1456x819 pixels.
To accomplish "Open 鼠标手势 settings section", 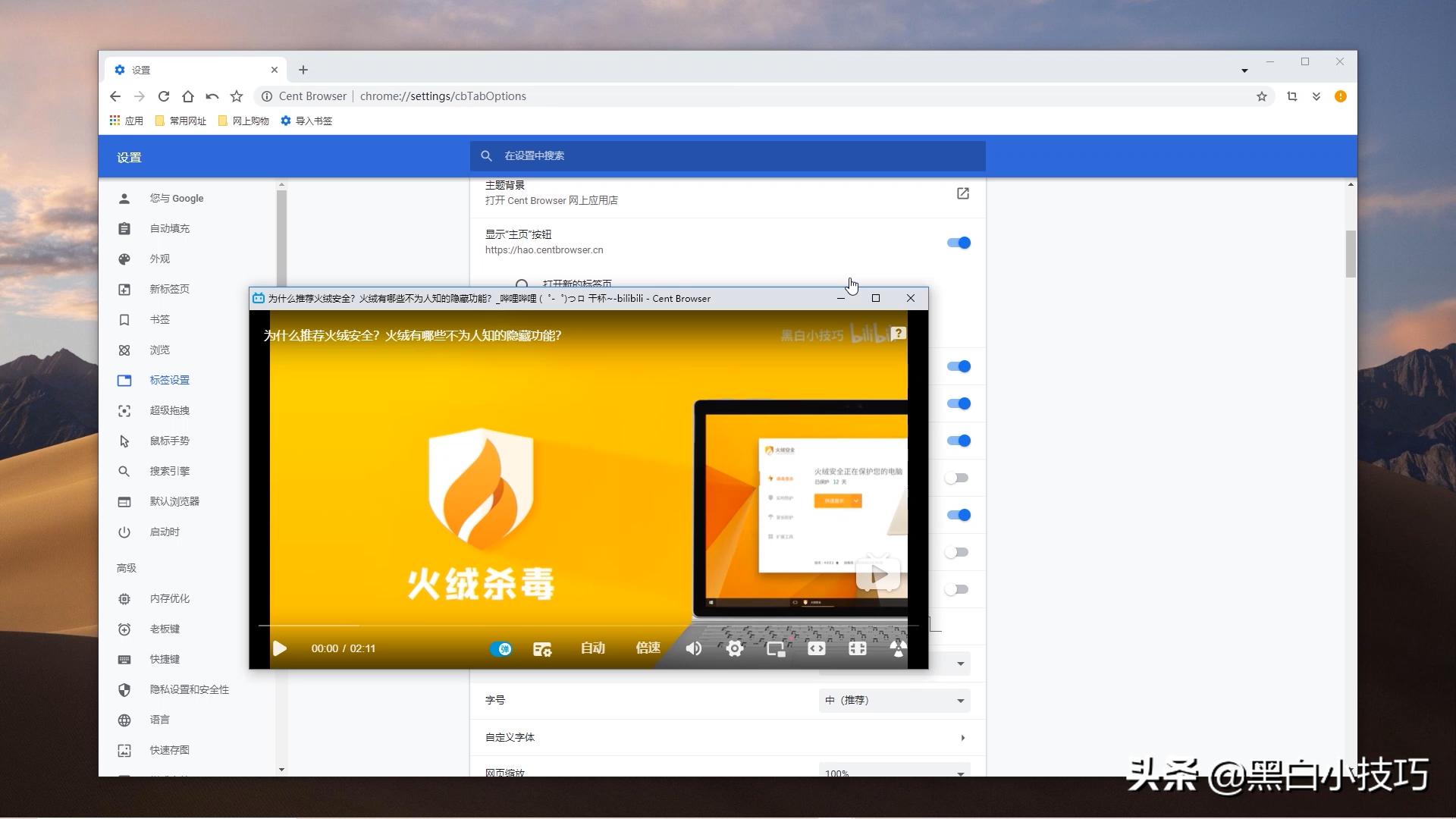I will point(169,441).
